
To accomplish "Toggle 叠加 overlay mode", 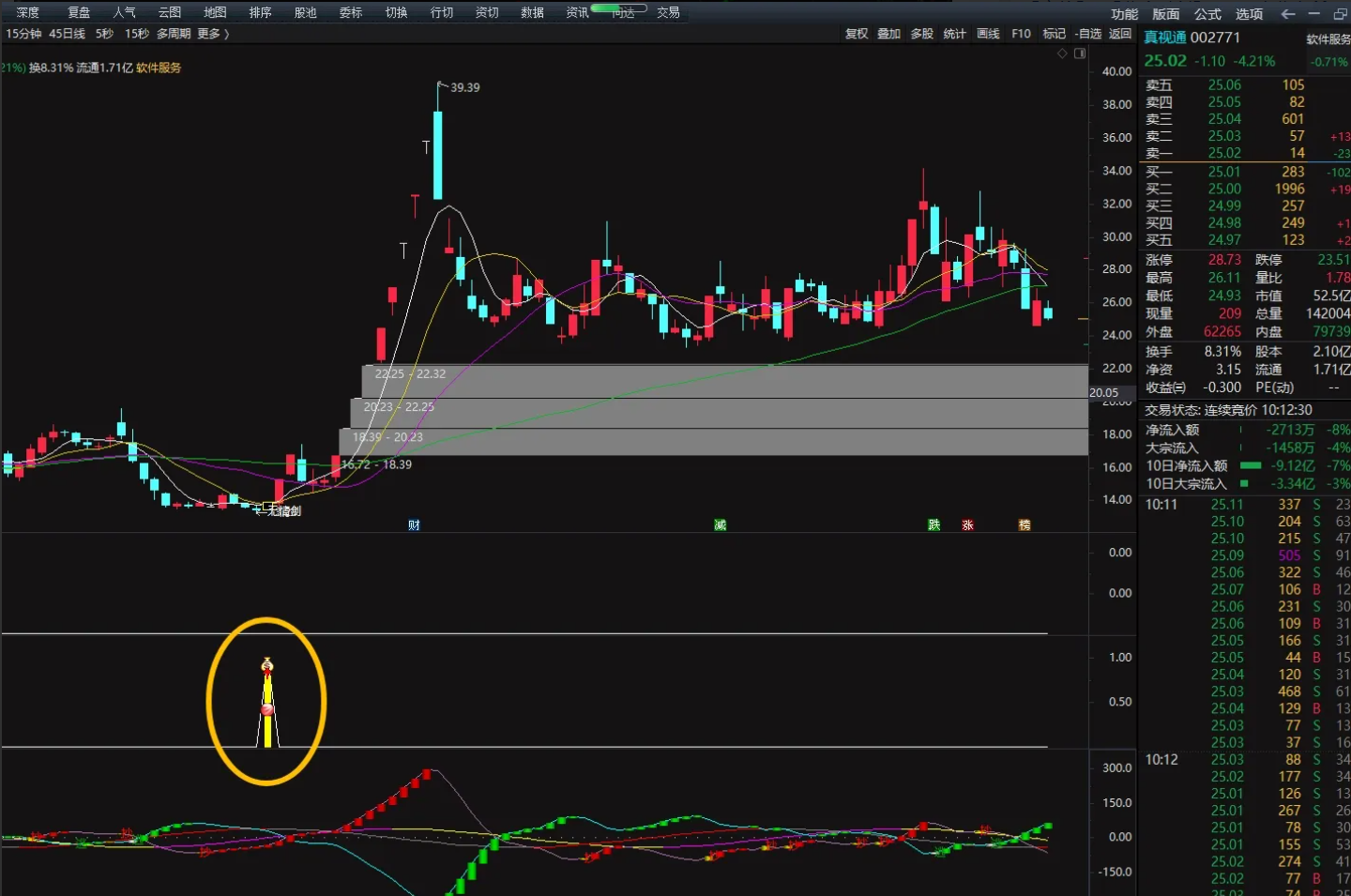I will pos(888,34).
